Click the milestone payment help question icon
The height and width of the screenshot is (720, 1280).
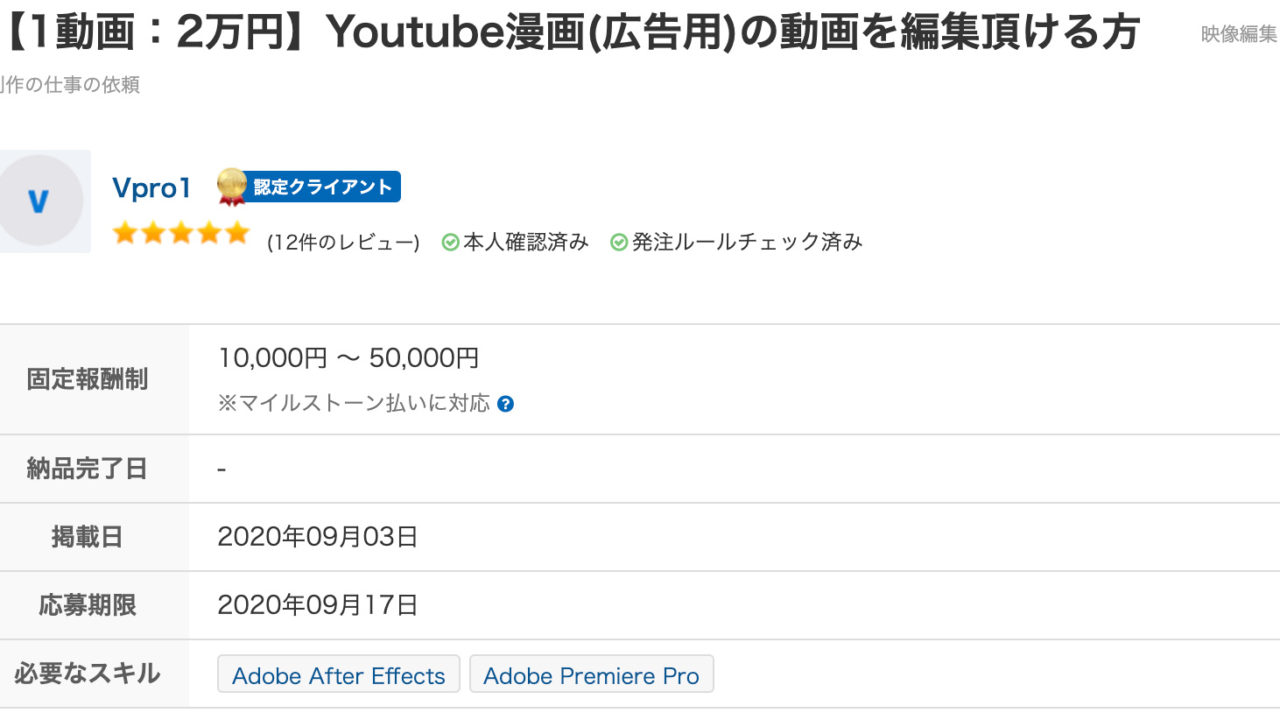tap(506, 404)
